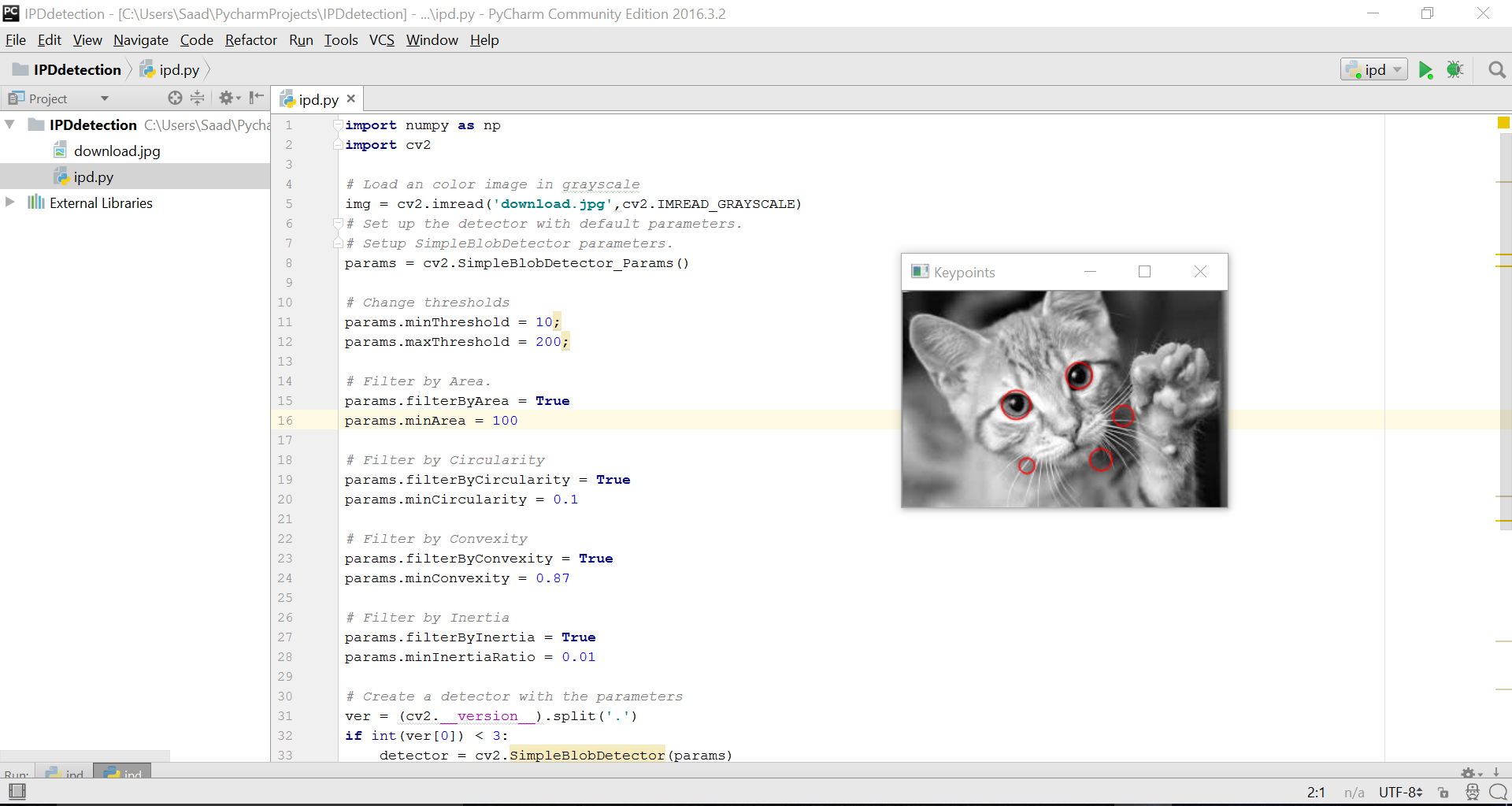This screenshot has height=806, width=1512.
Task: Open the Refactor menu
Action: (x=250, y=40)
